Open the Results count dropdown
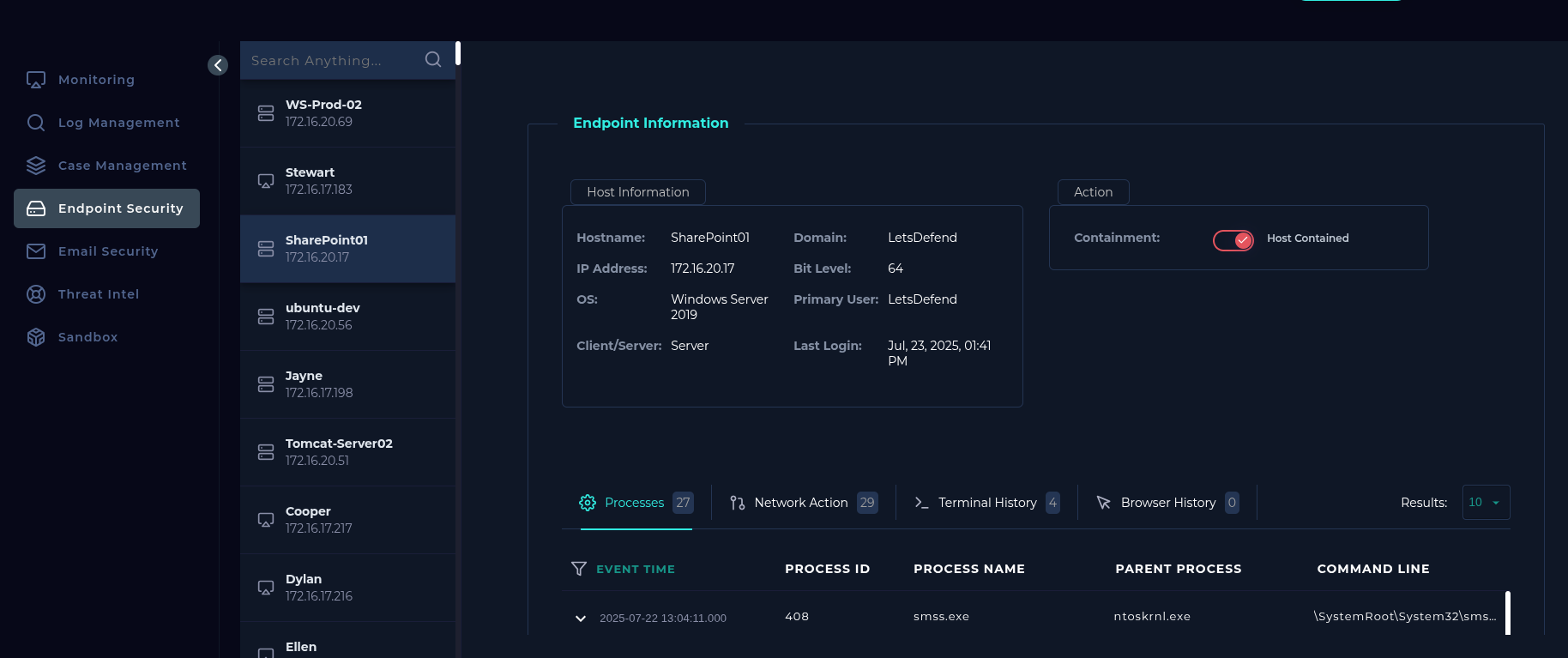The height and width of the screenshot is (658, 1568). (1485, 503)
